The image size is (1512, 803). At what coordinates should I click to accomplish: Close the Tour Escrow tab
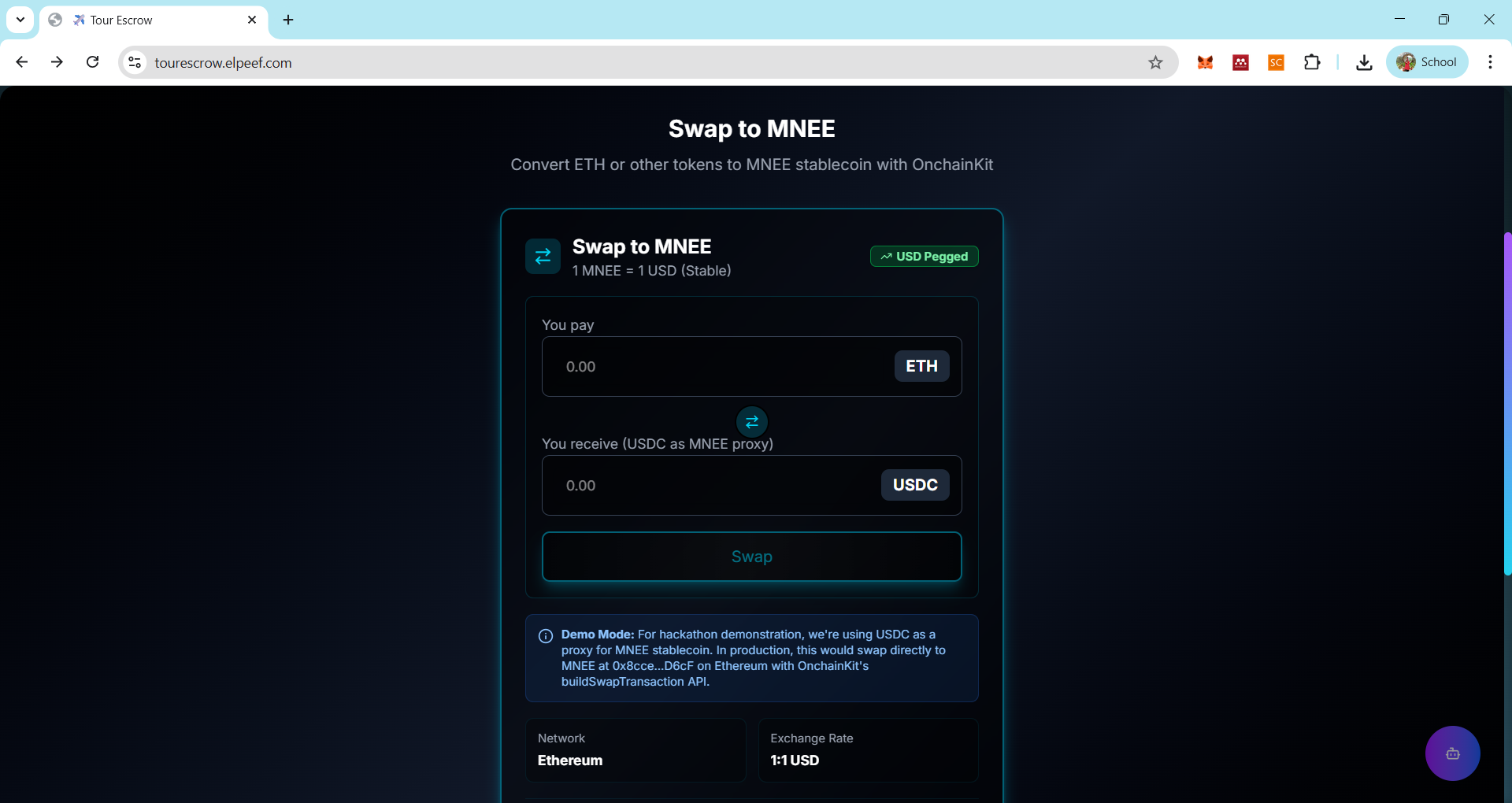click(252, 20)
